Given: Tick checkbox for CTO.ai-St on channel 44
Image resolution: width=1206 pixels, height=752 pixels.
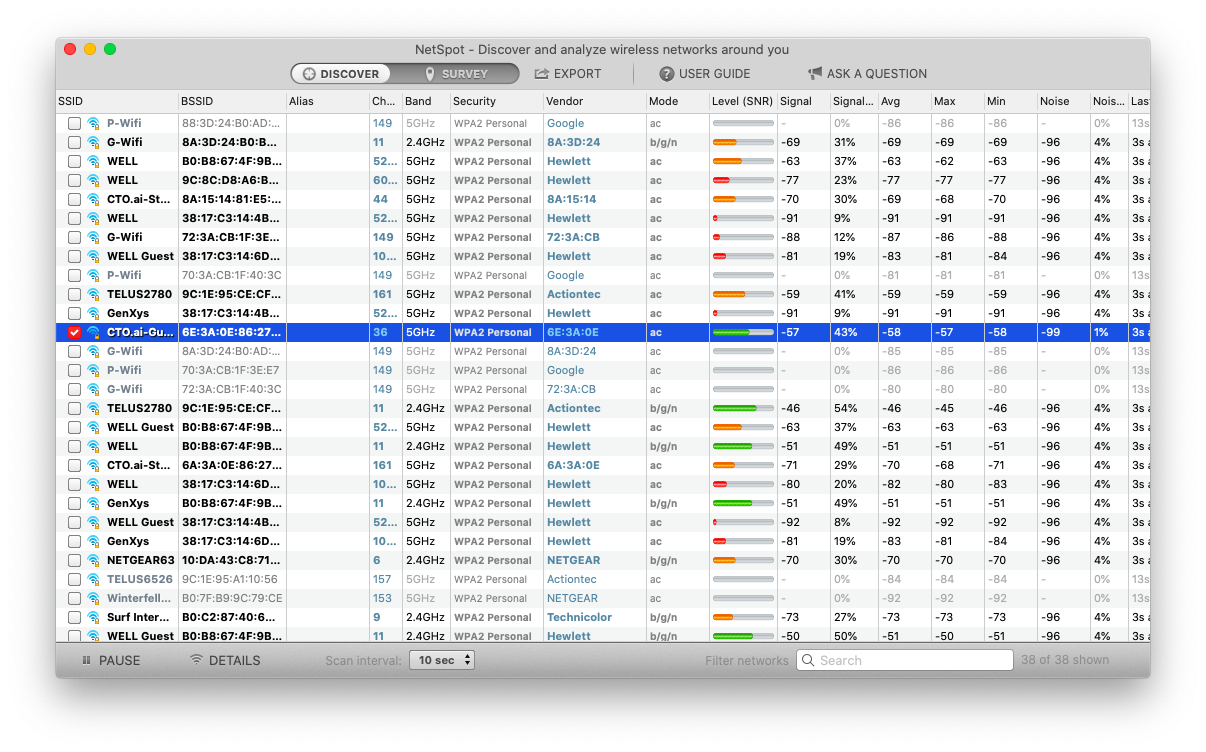Looking at the screenshot, I should [x=74, y=199].
